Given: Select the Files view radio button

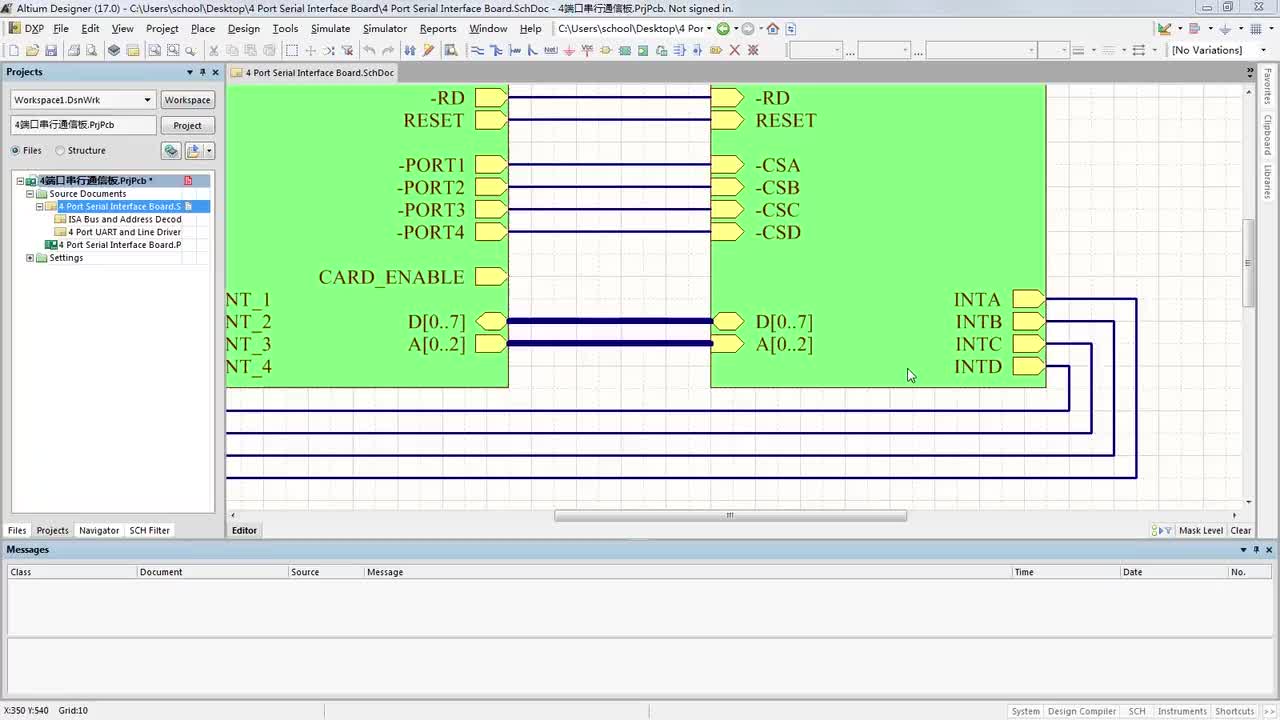Looking at the screenshot, I should 15,151.
